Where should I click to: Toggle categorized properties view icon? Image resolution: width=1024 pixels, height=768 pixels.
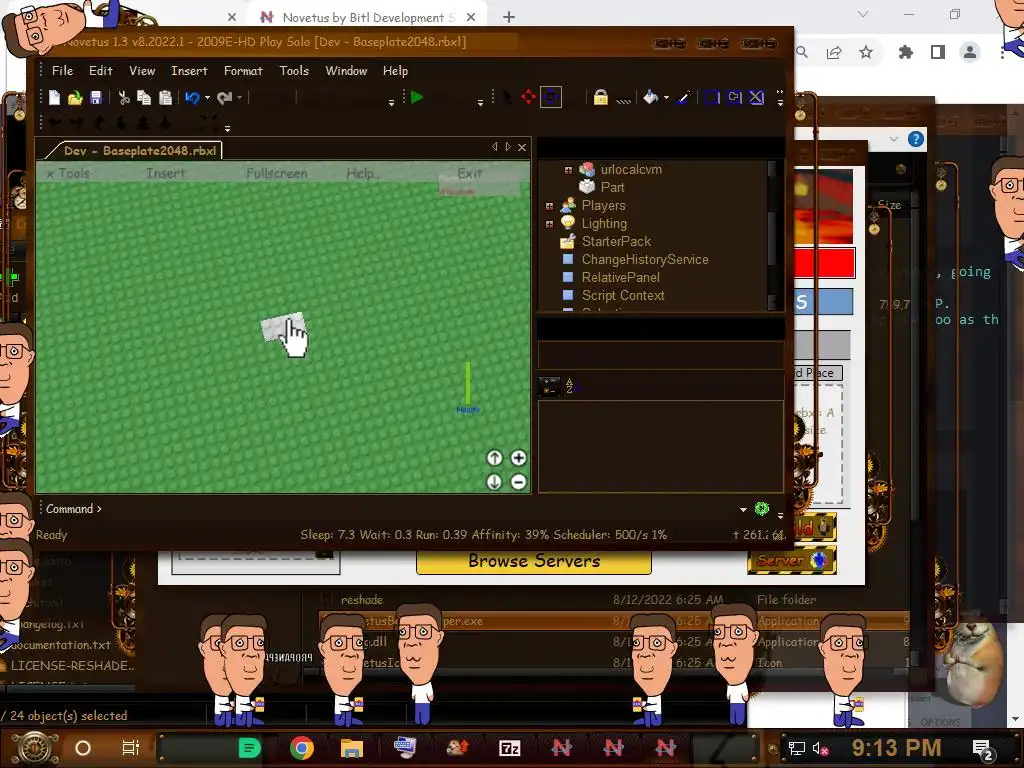pos(549,387)
